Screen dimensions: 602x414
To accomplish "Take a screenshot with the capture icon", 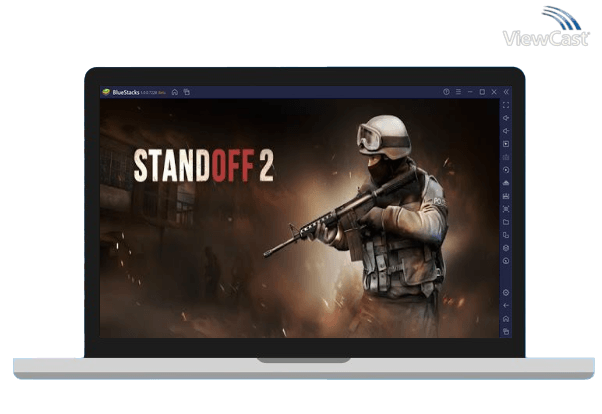I will [506, 209].
